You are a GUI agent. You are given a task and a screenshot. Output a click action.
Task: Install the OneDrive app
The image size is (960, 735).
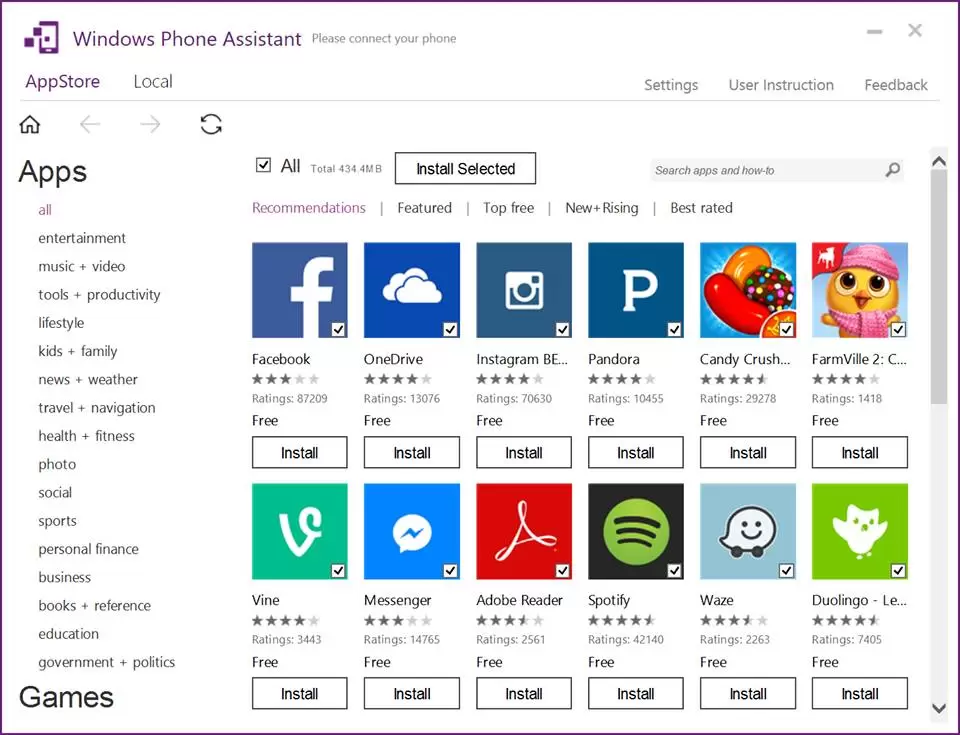click(411, 453)
